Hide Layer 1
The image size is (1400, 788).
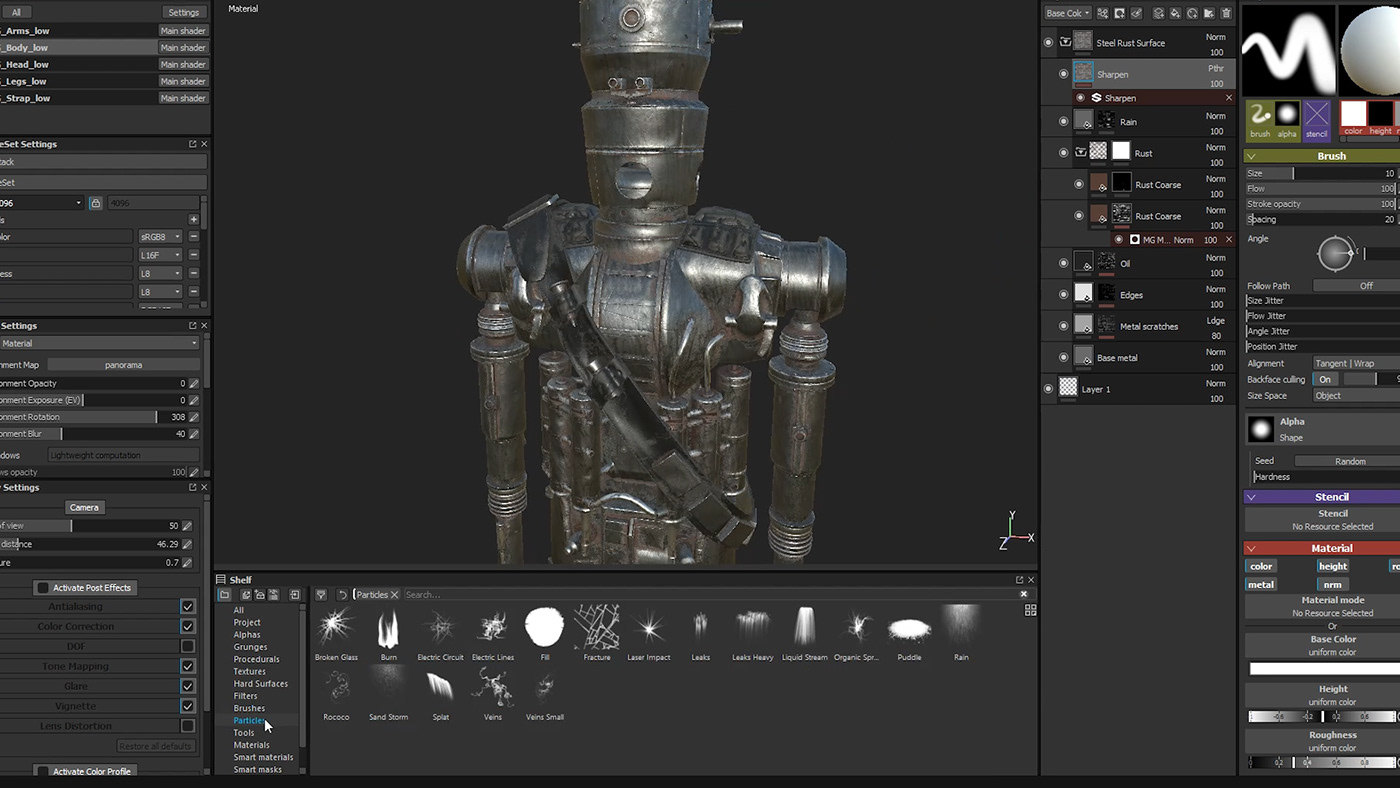1048,389
